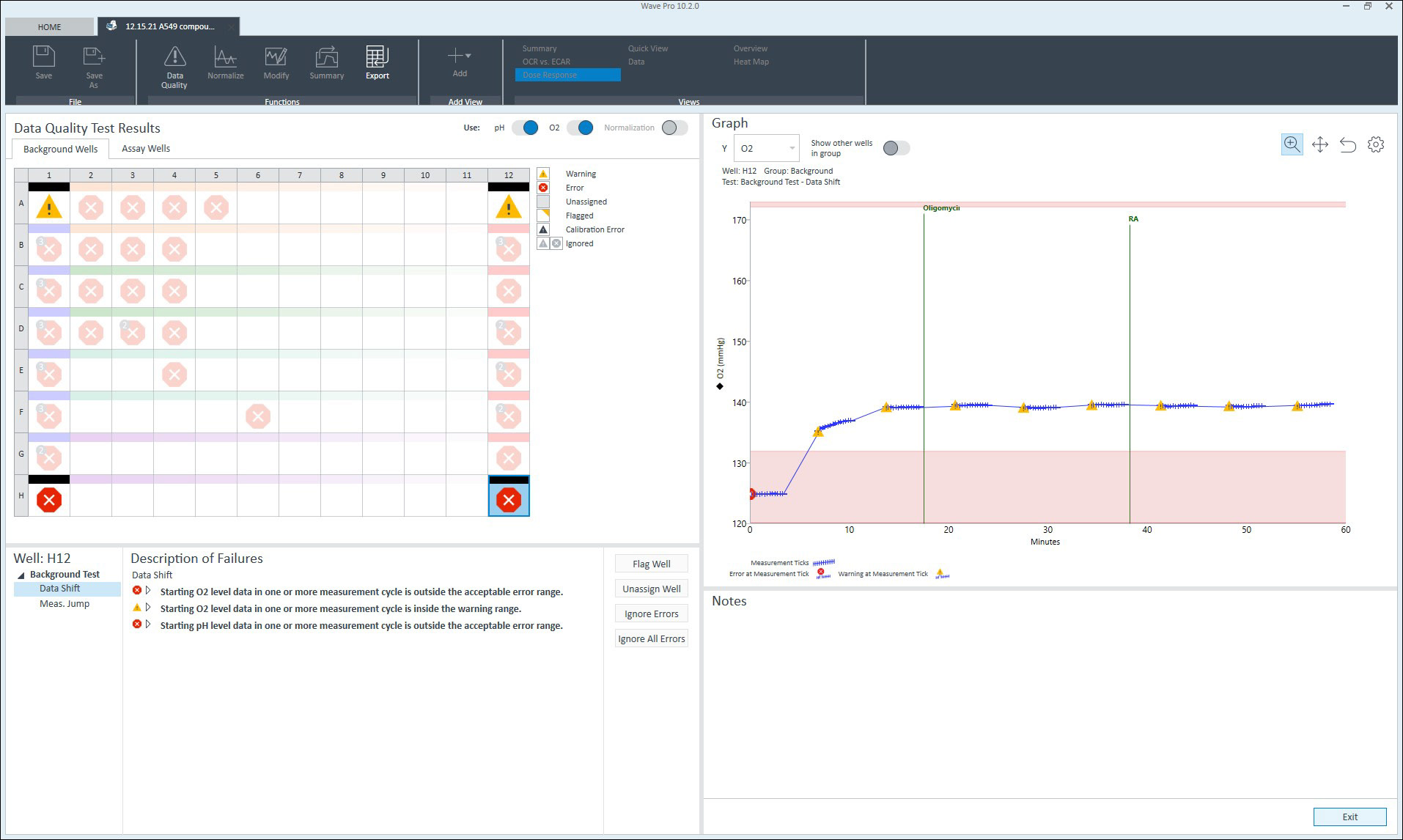The height and width of the screenshot is (840, 1403).
Task: Select the Dose Response view
Action: click(x=567, y=75)
